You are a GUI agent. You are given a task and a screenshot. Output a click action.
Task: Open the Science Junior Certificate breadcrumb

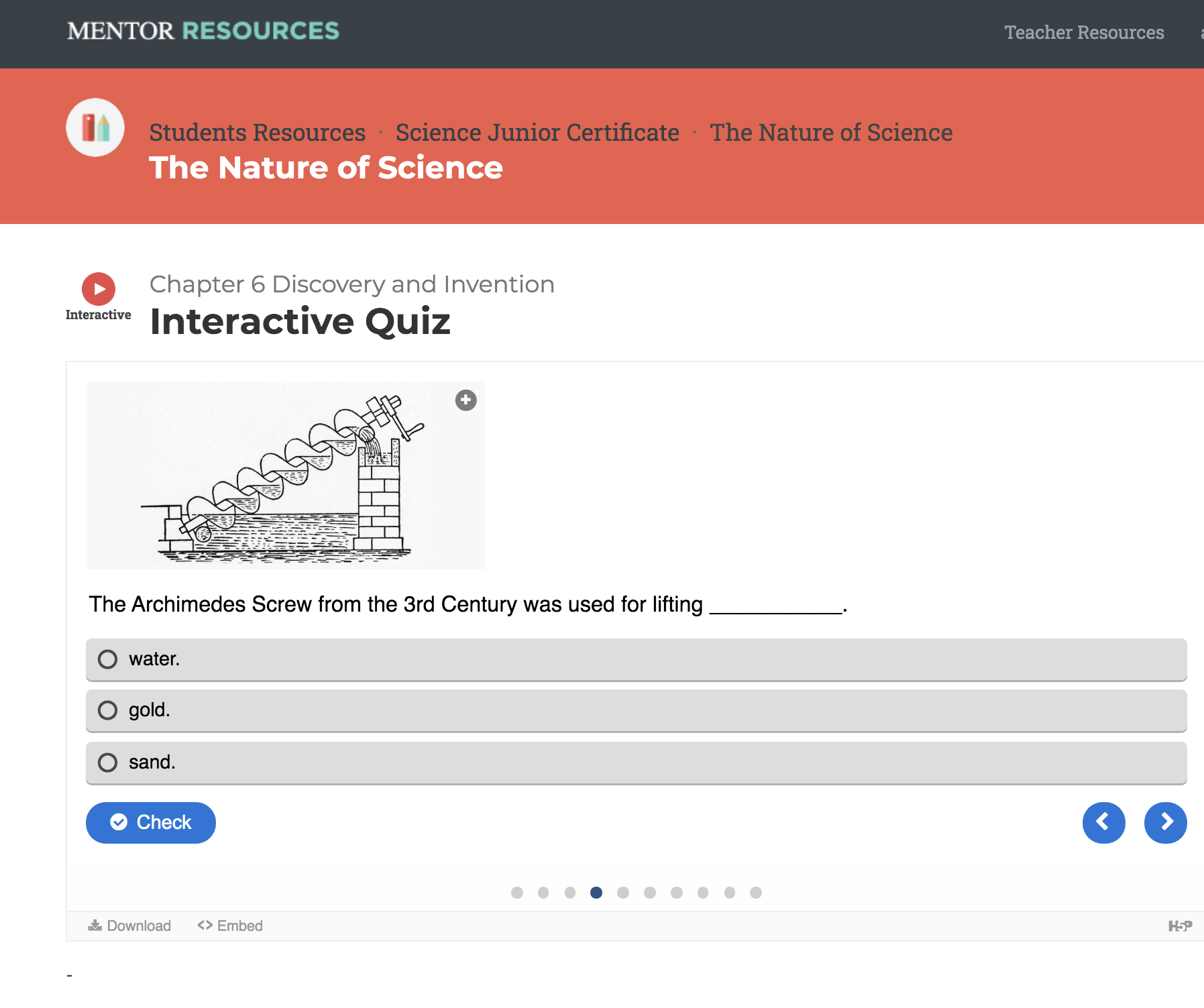[x=537, y=132]
